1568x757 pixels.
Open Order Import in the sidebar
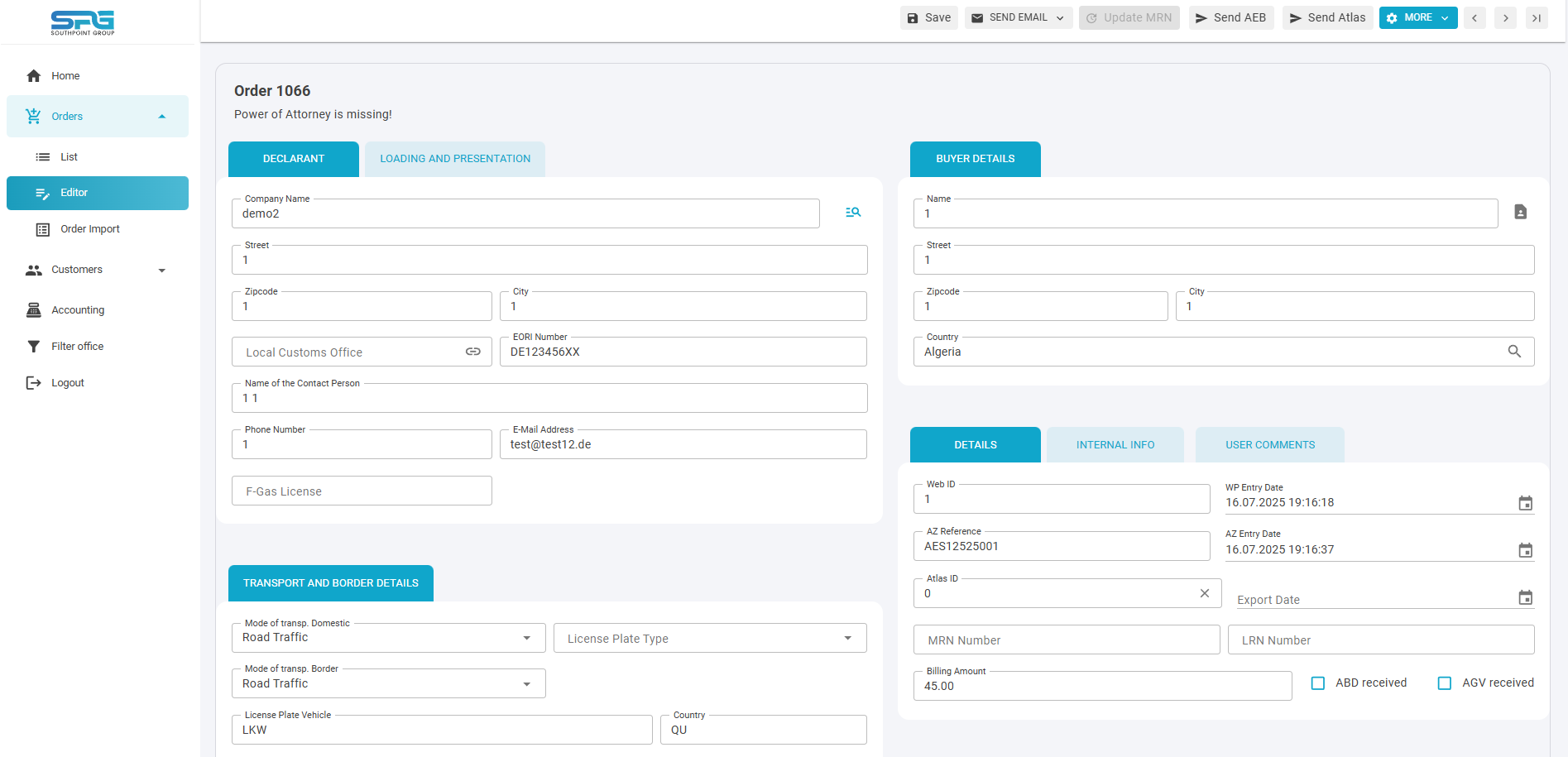coord(89,229)
